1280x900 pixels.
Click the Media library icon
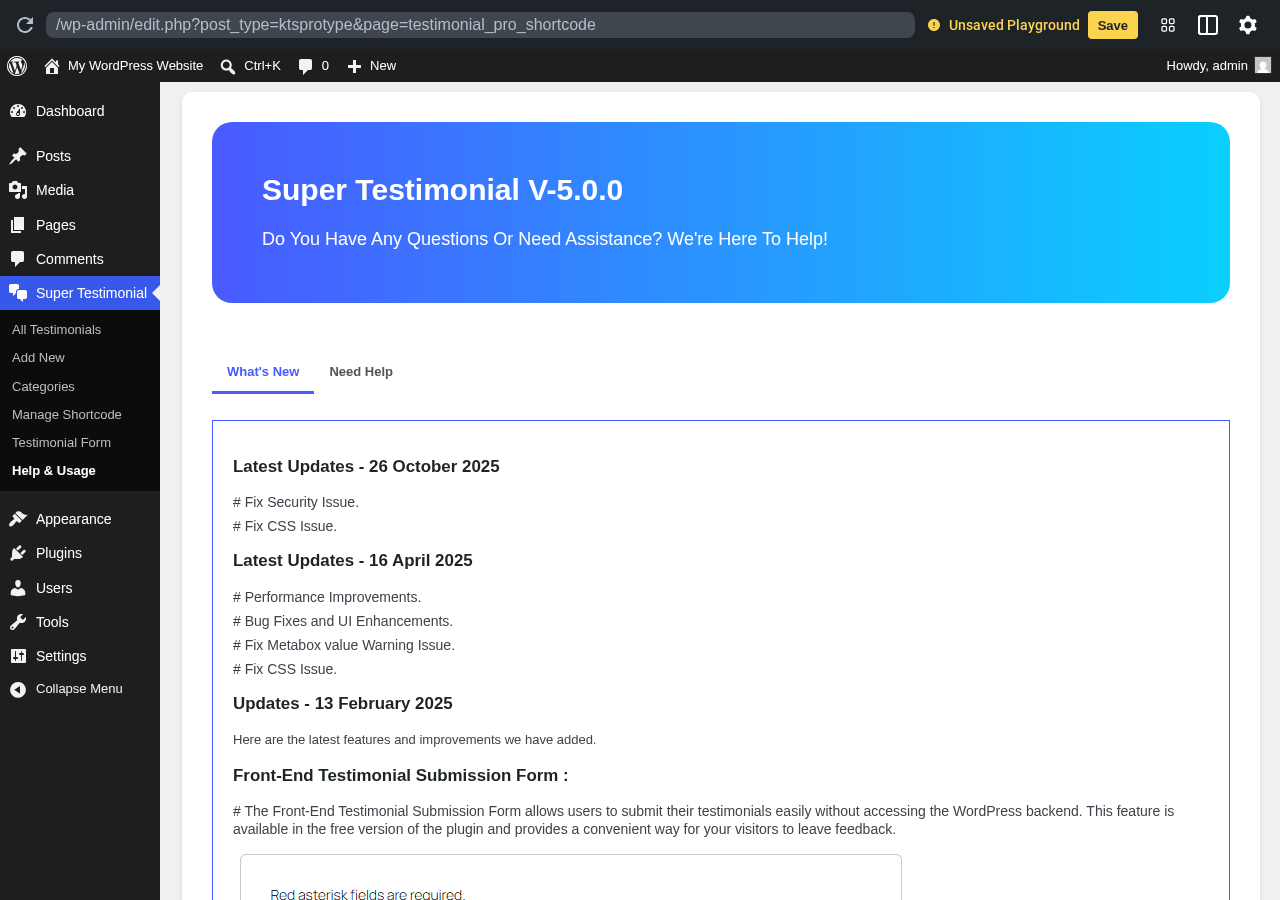18,190
